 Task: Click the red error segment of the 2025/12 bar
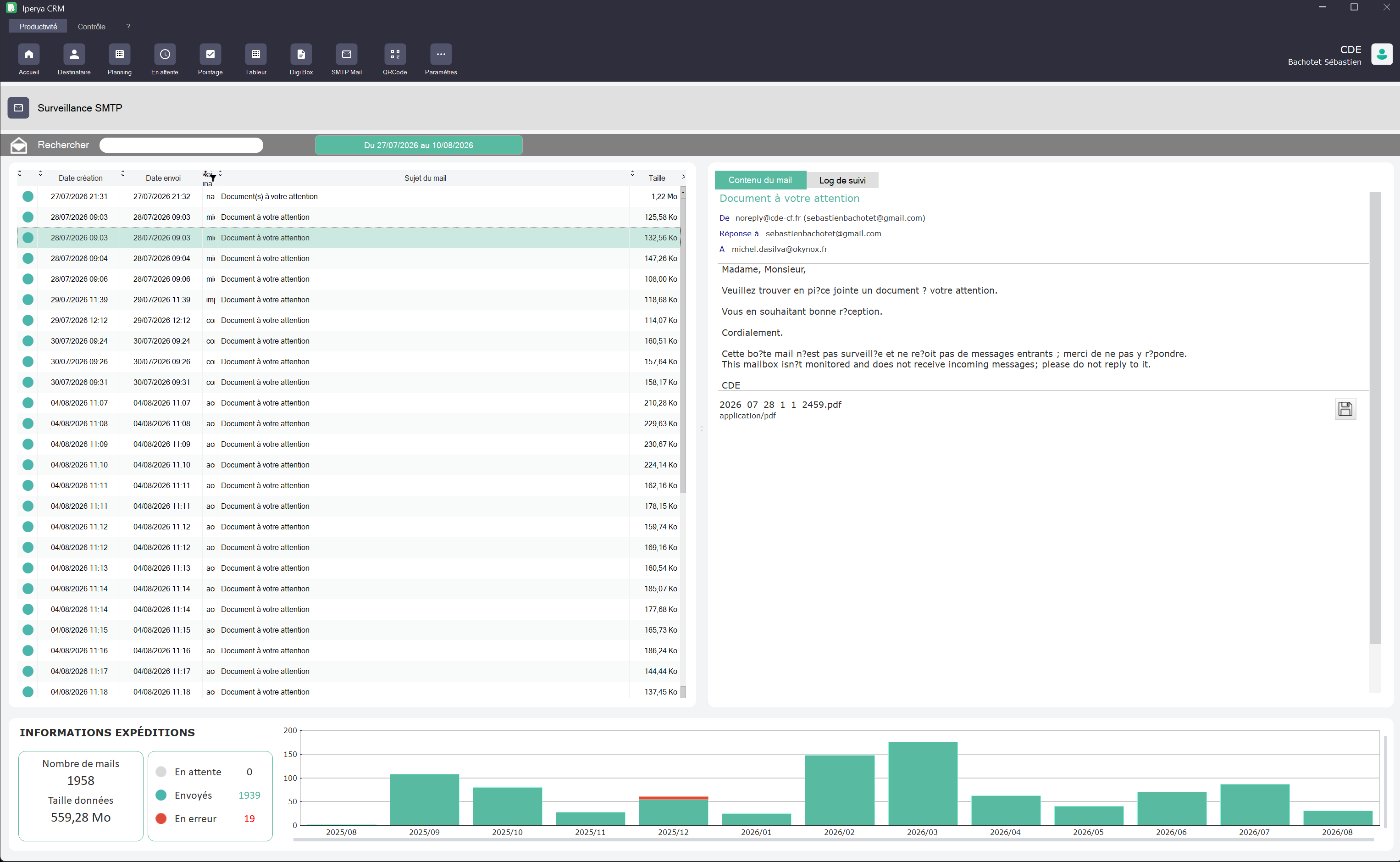tap(673, 798)
